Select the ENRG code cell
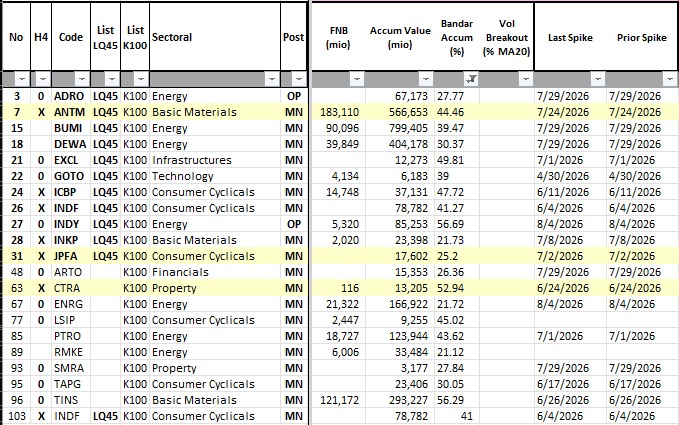The image size is (679, 425). point(71,305)
